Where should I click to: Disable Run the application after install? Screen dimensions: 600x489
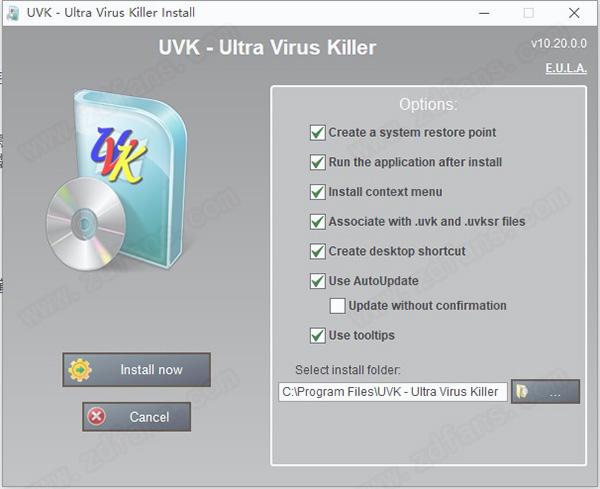pyautogui.click(x=318, y=162)
